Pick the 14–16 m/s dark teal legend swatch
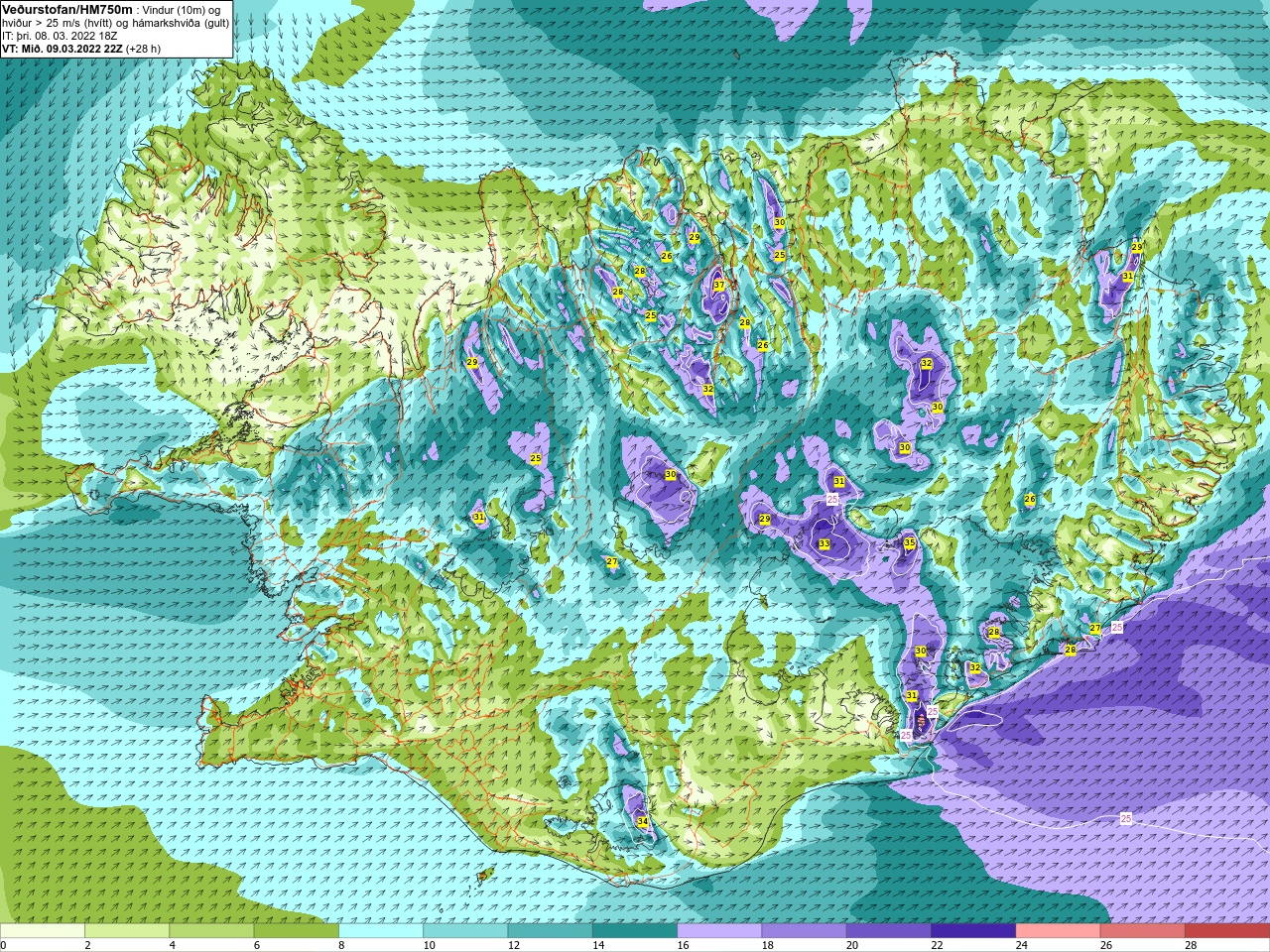 pos(635,931)
